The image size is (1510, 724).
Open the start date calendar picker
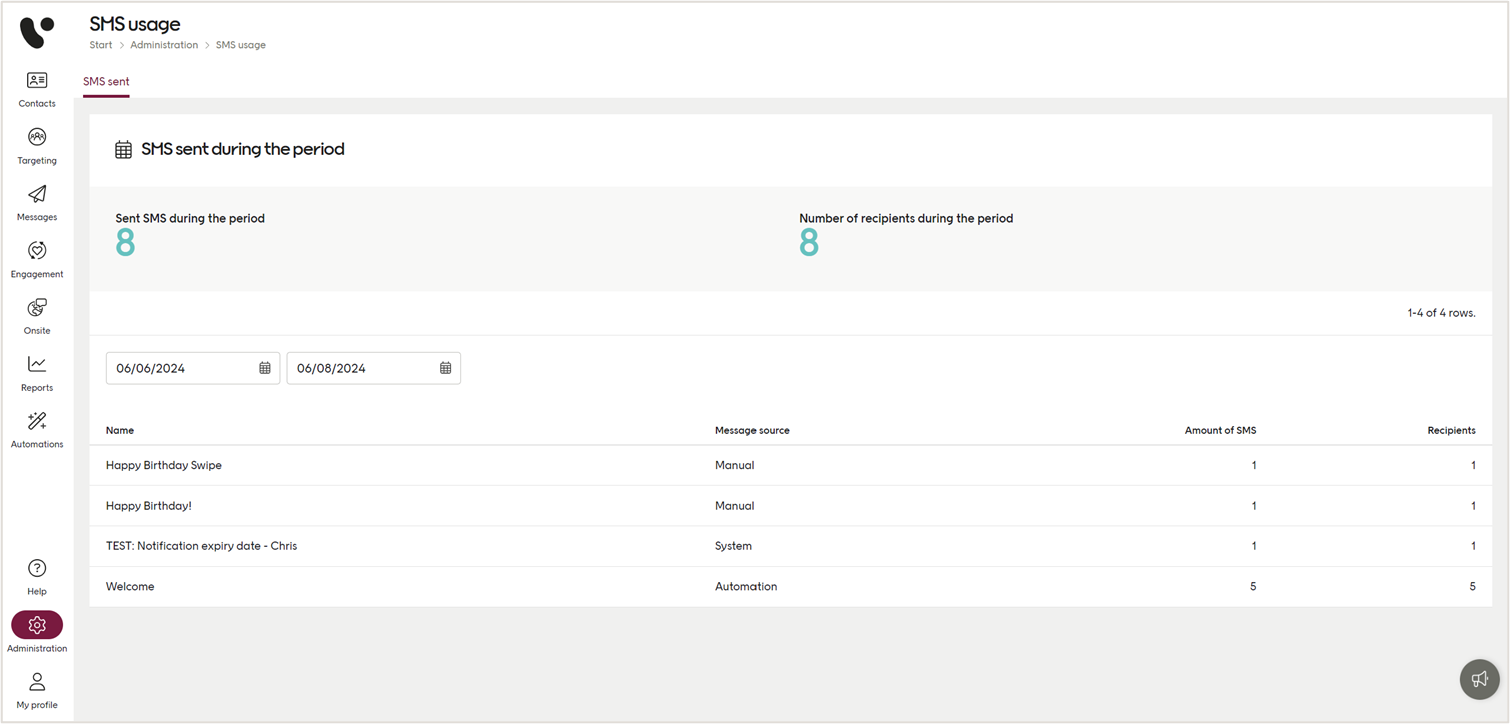coord(266,368)
